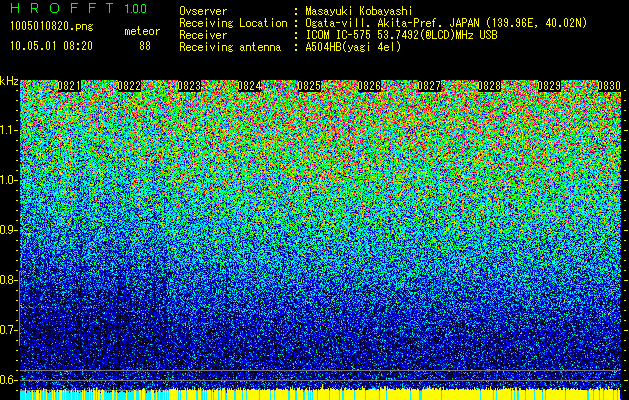This screenshot has height=400, width=629.
Task: Click the date stamp 10.05.01 08:20
Action: coord(51,46)
